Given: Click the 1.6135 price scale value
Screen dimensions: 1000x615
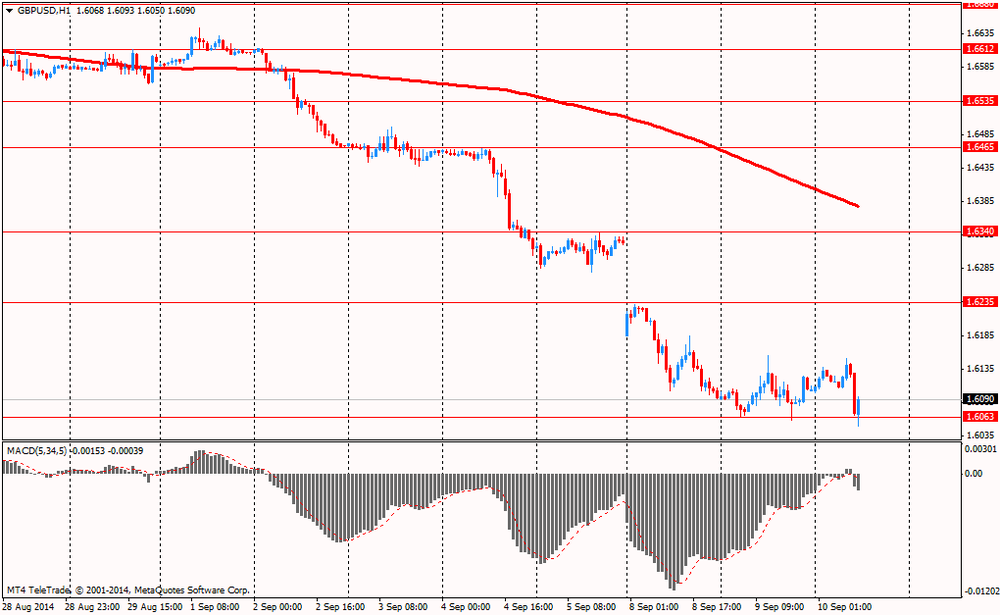Looking at the screenshot, I should point(980,369).
